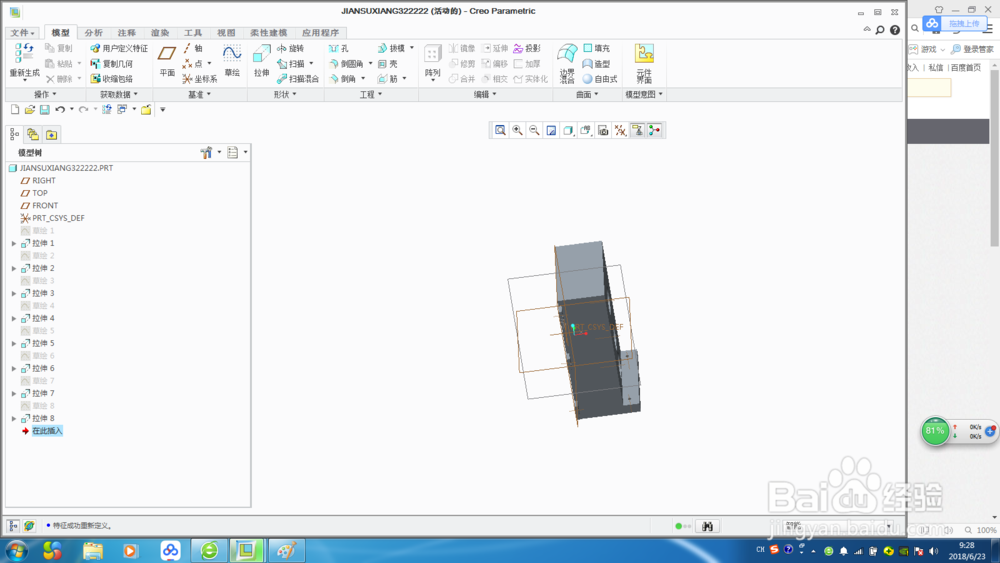1000x563 pixels.
Task: Choose the 孔 hole tool
Action: pos(339,48)
